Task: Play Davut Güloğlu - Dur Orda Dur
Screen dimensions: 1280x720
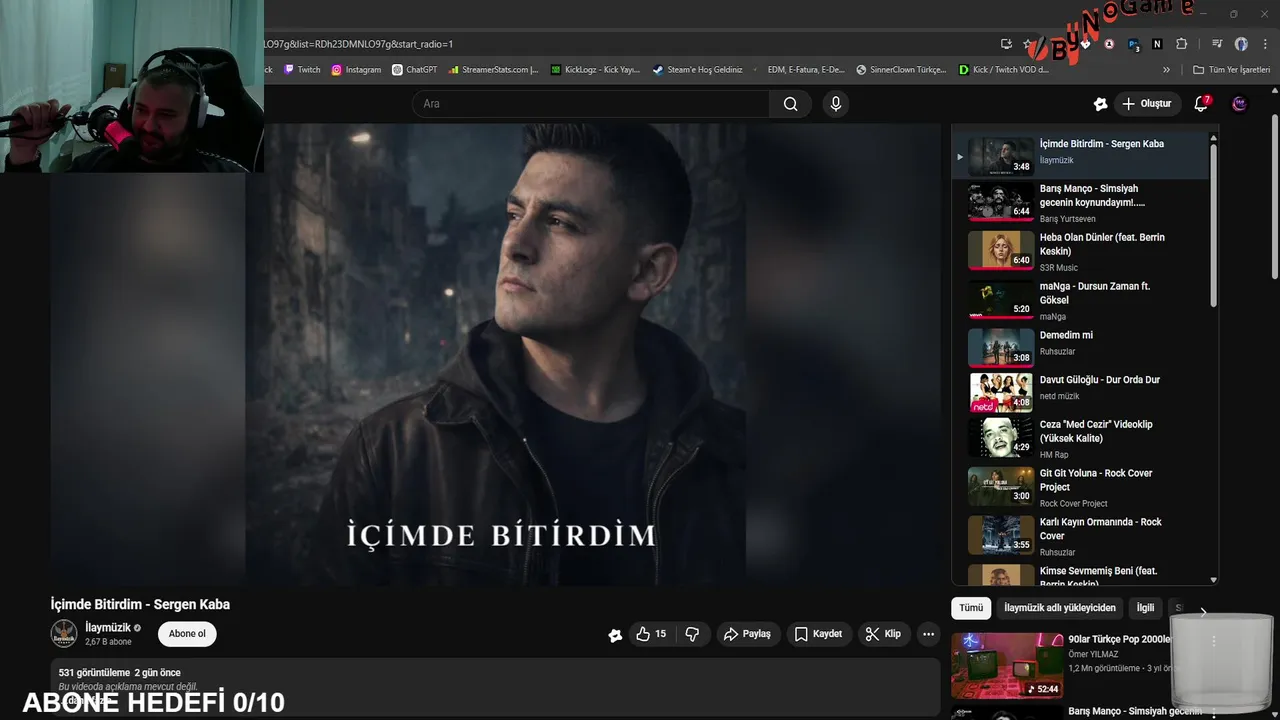Action: (x=1080, y=392)
